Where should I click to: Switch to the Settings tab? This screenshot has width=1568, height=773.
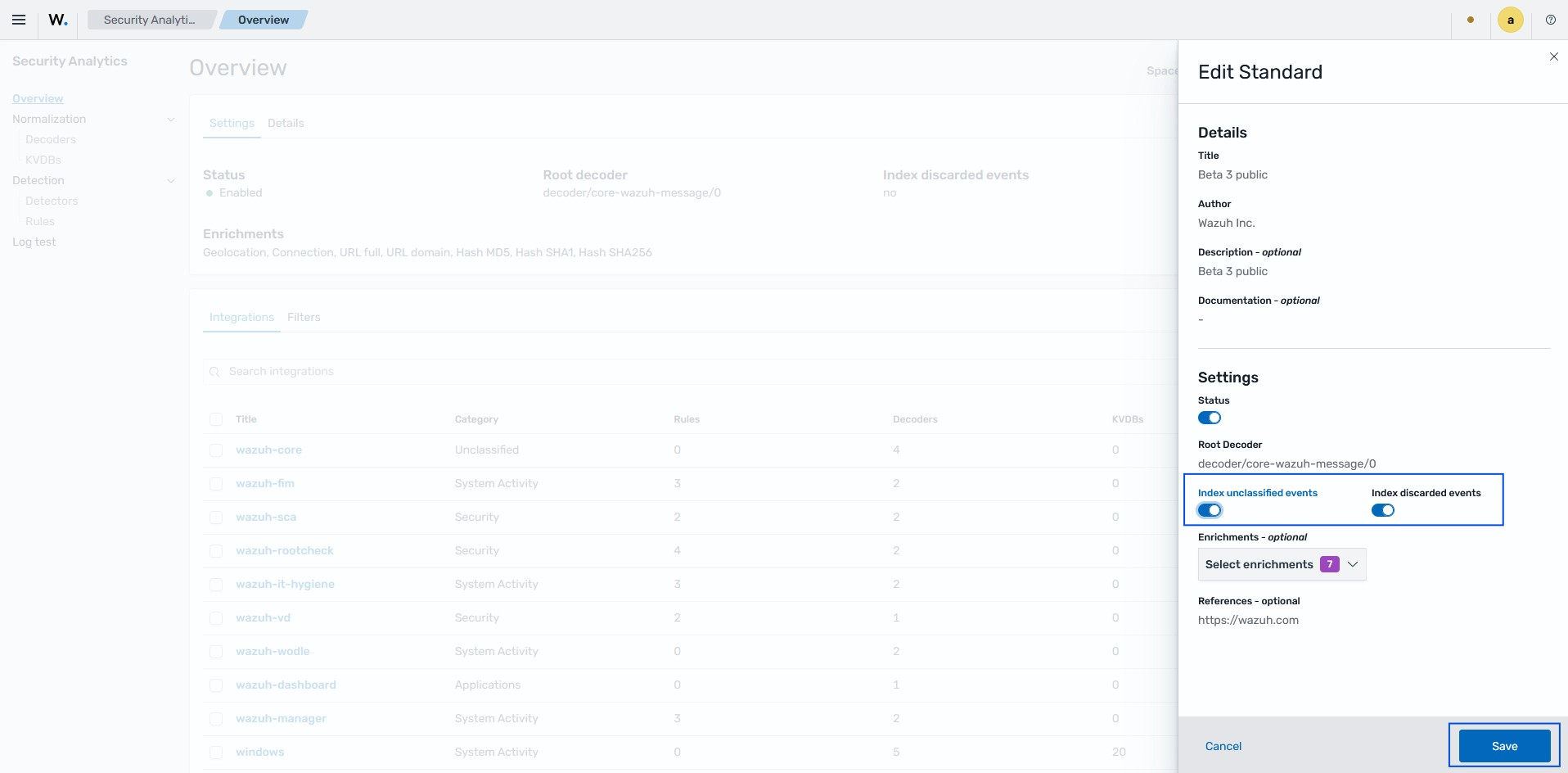232,123
